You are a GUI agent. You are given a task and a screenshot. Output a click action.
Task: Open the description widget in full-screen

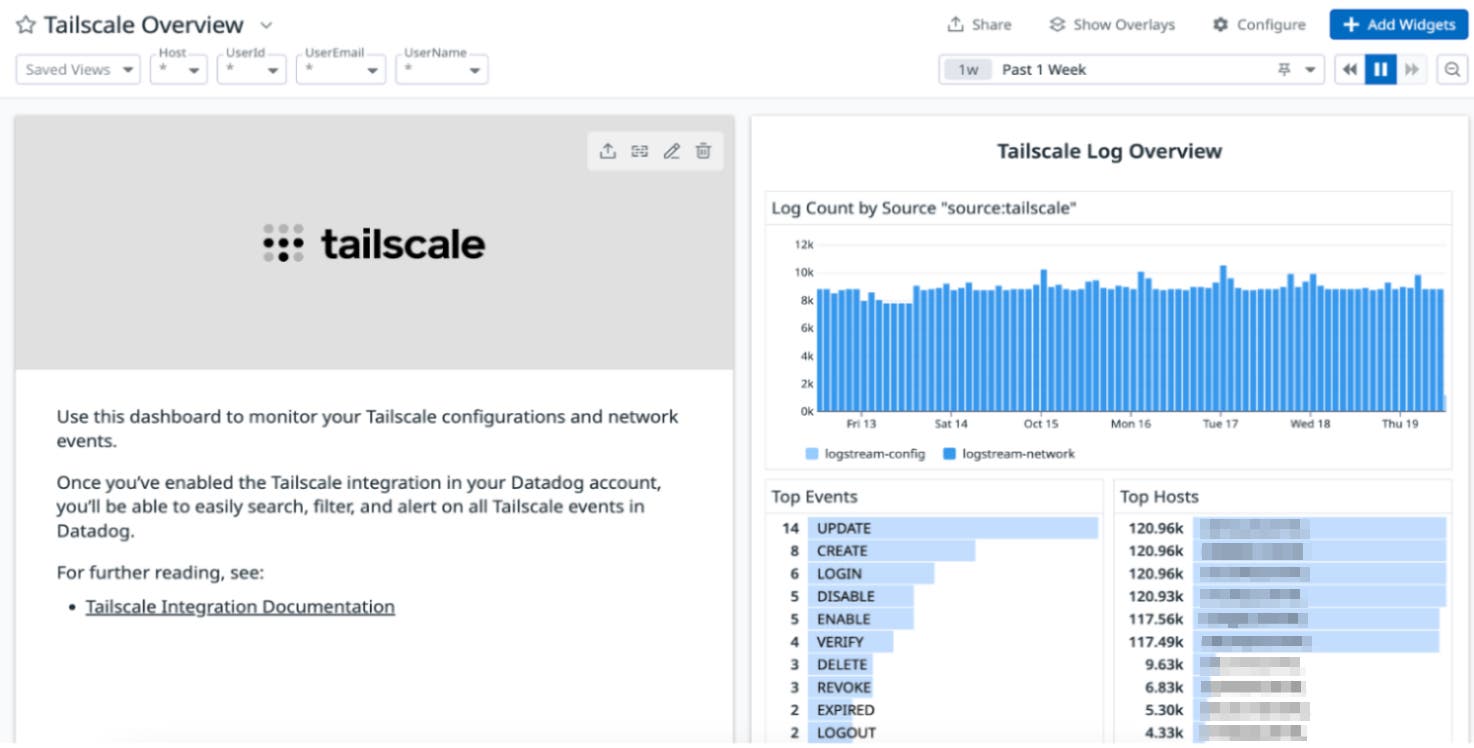(x=640, y=151)
